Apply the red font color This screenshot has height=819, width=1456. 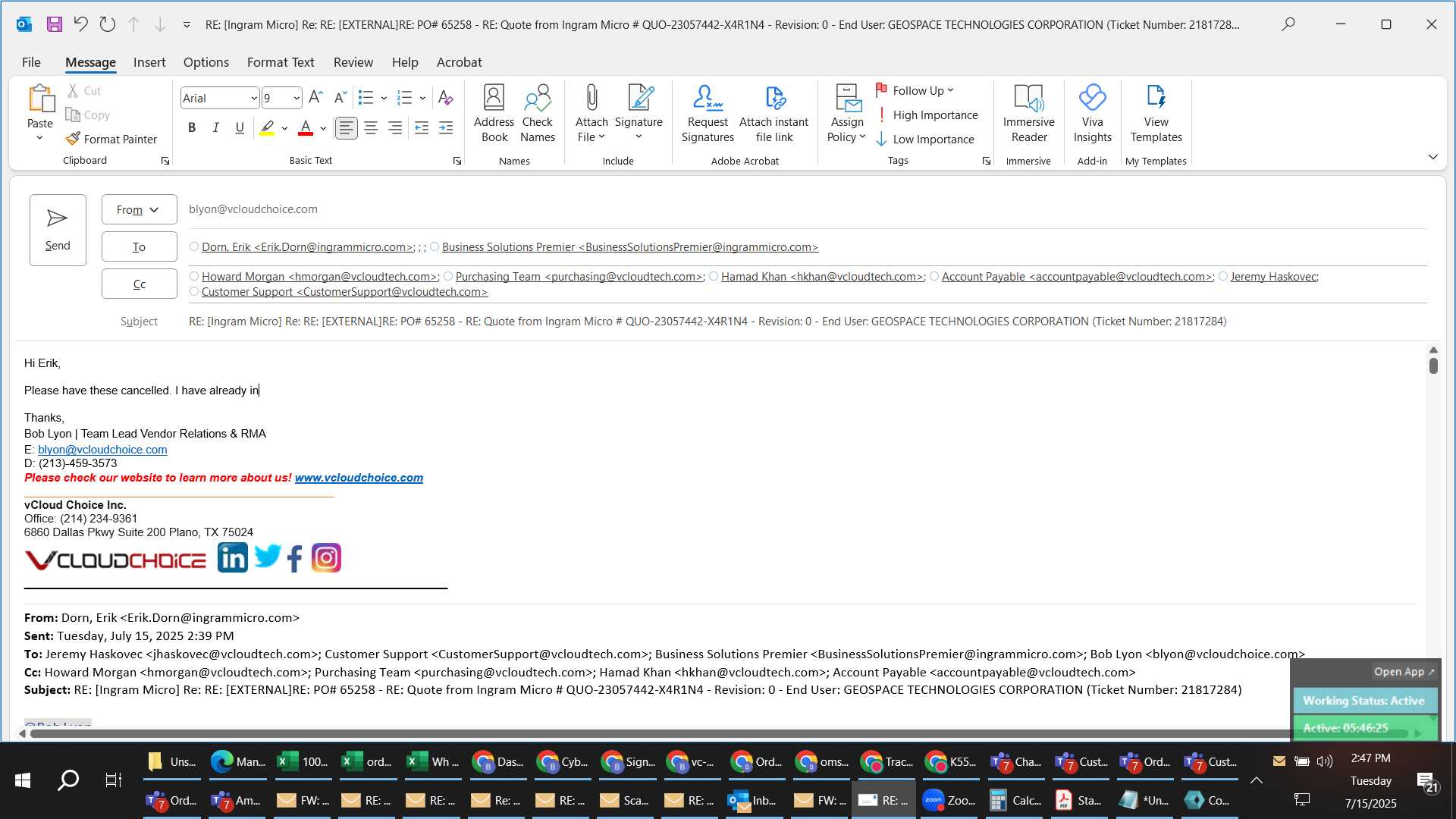[305, 128]
